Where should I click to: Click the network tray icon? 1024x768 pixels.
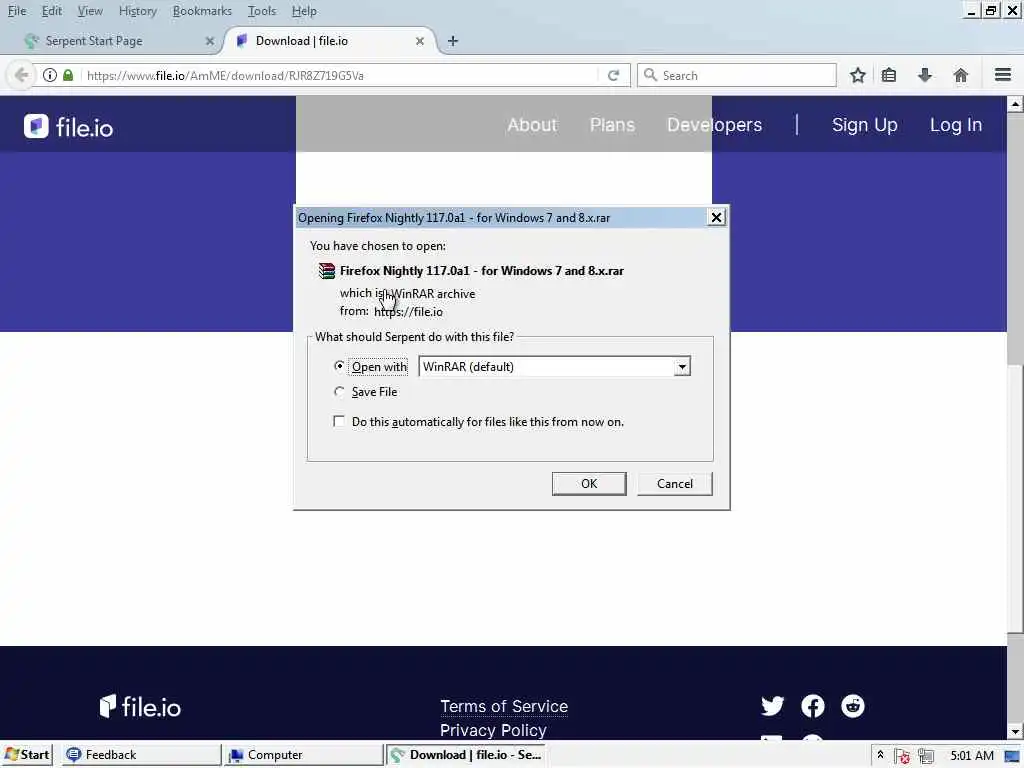[x=926, y=756]
